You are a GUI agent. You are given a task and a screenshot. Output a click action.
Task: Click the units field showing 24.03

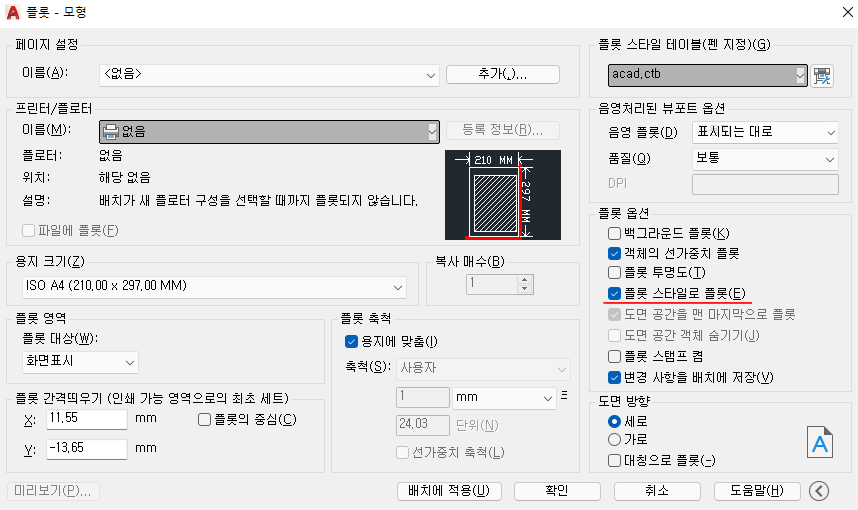[422, 425]
